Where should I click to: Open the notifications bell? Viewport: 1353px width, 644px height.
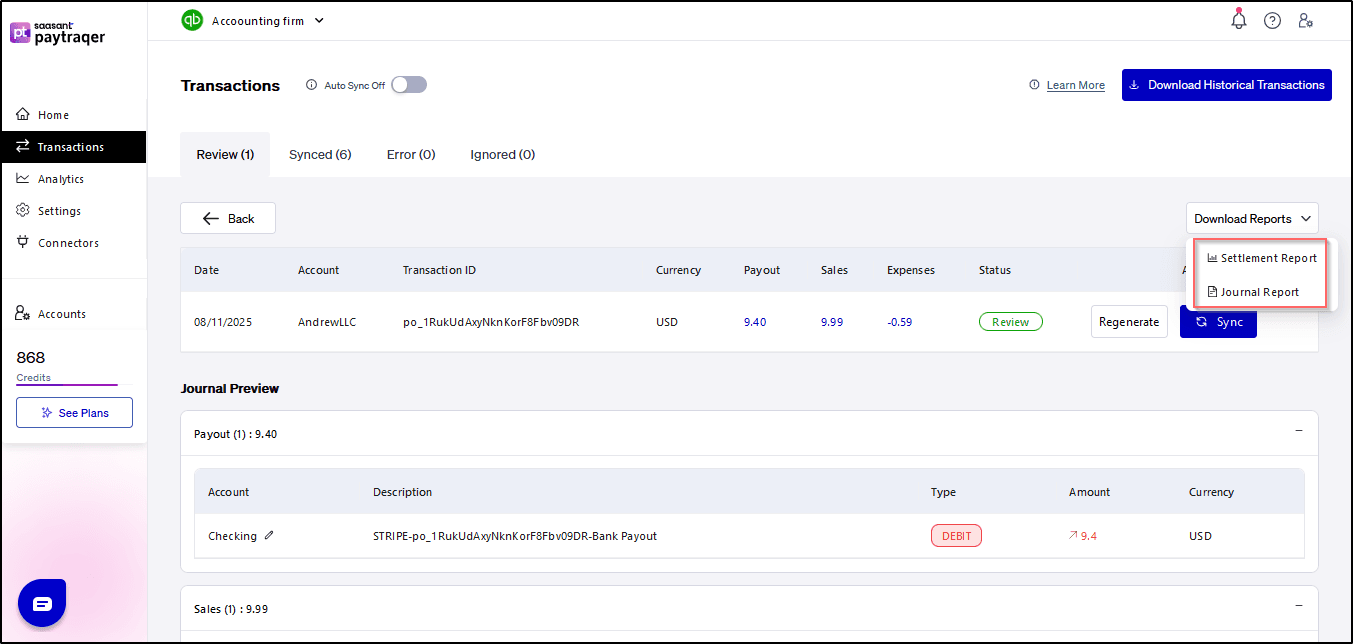point(1239,20)
